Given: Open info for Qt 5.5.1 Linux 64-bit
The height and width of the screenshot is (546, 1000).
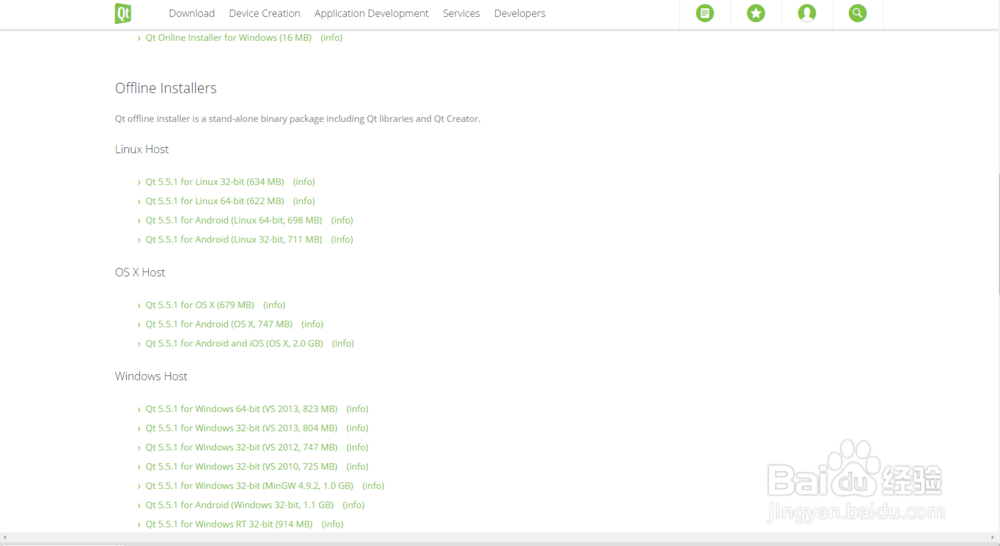Looking at the screenshot, I should point(304,201).
